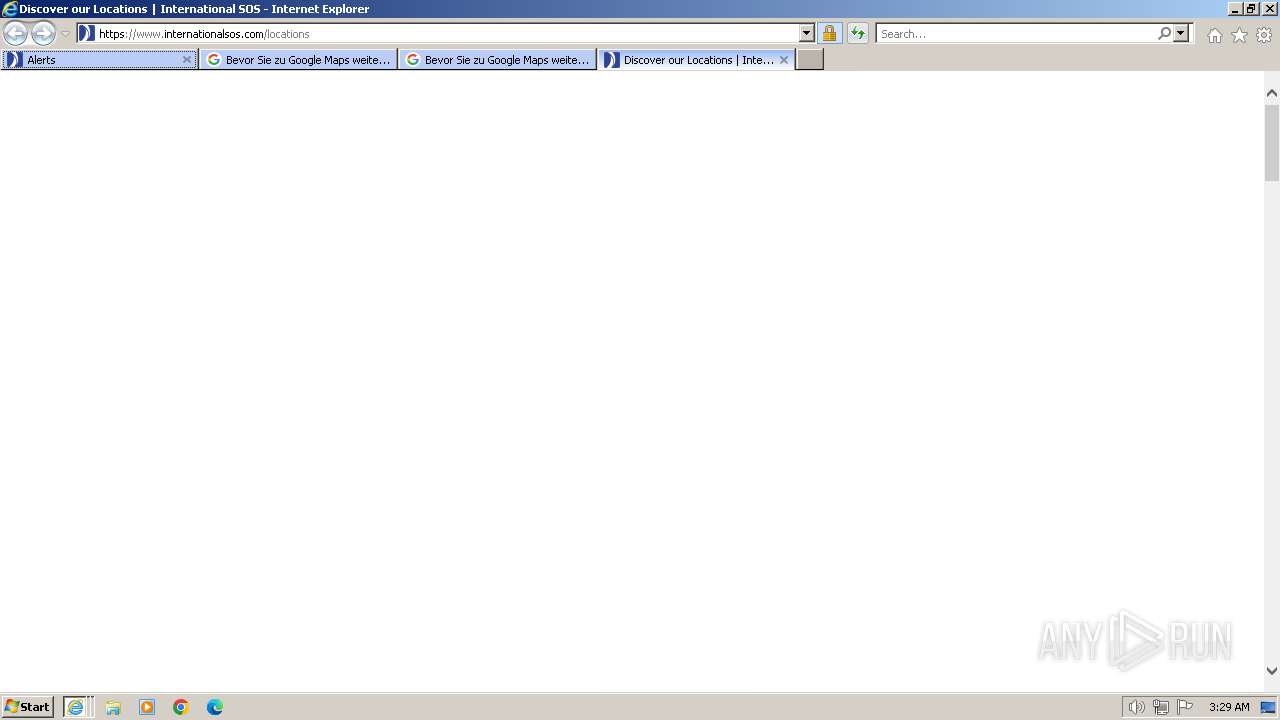The width and height of the screenshot is (1280, 720).
Task: Click the IE icon in title bar
Action: [x=10, y=9]
